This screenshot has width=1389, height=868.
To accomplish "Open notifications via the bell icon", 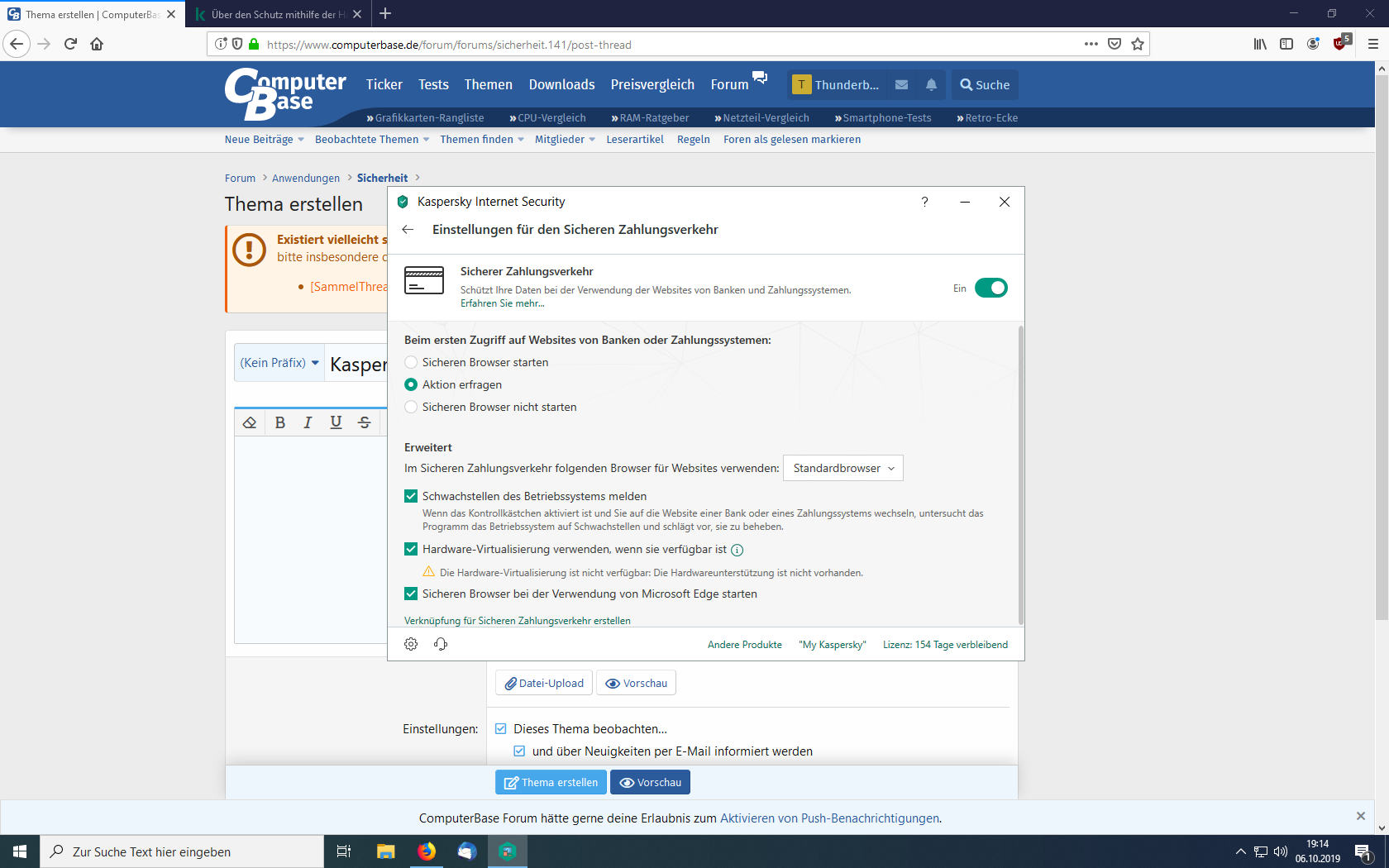I will pos(931,84).
